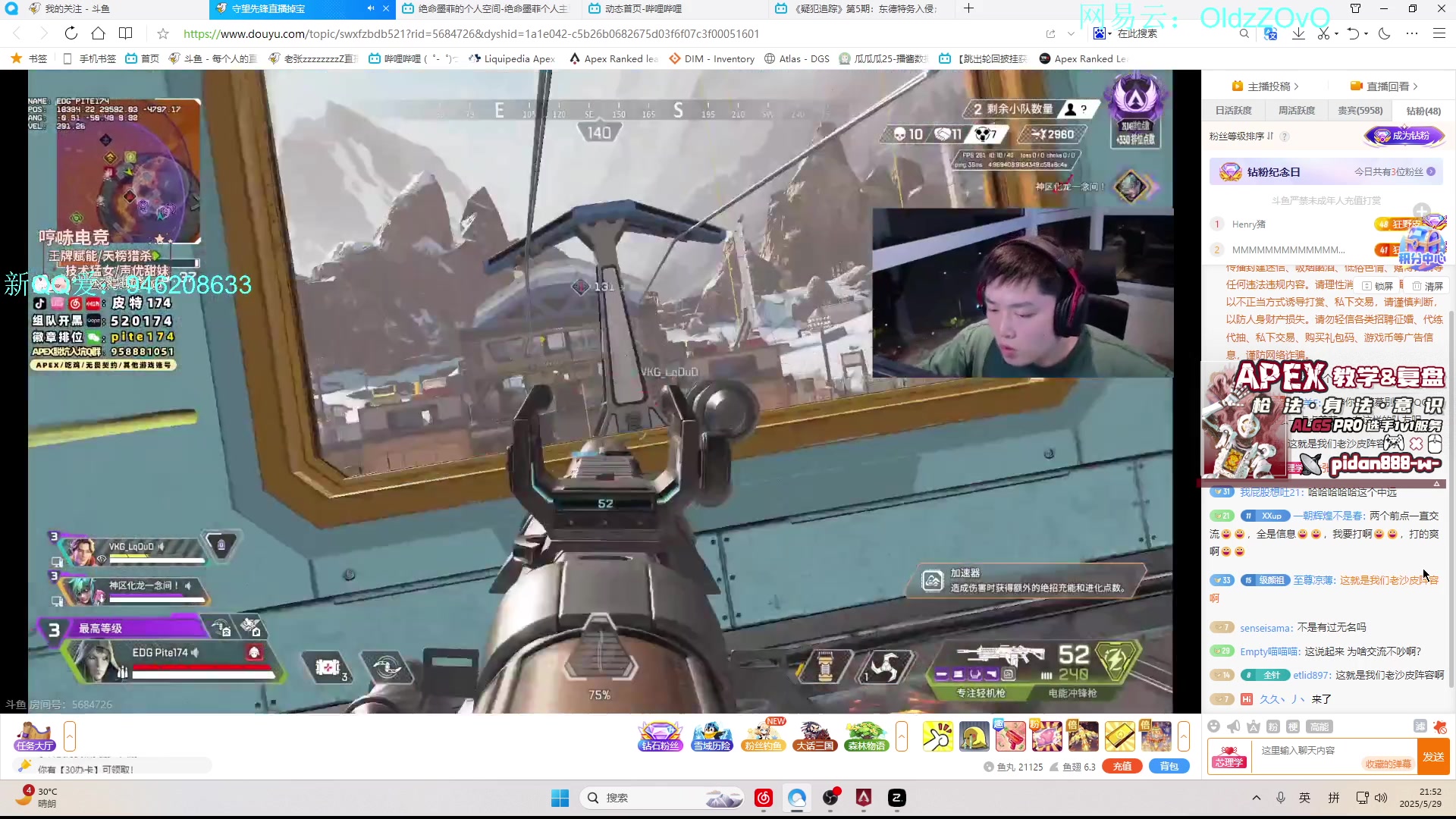Click the 清屏 clear chat button
1456x819 pixels.
click(1428, 286)
